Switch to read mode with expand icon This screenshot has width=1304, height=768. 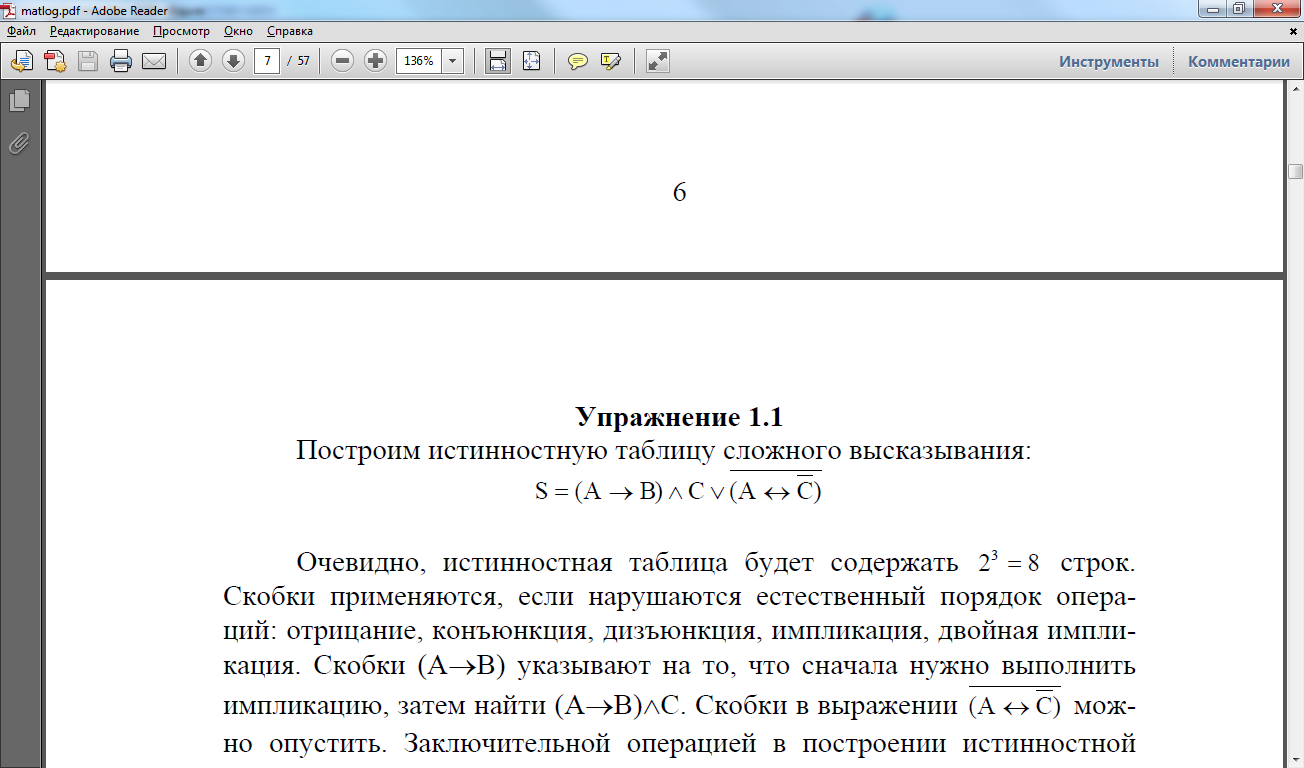tap(657, 61)
